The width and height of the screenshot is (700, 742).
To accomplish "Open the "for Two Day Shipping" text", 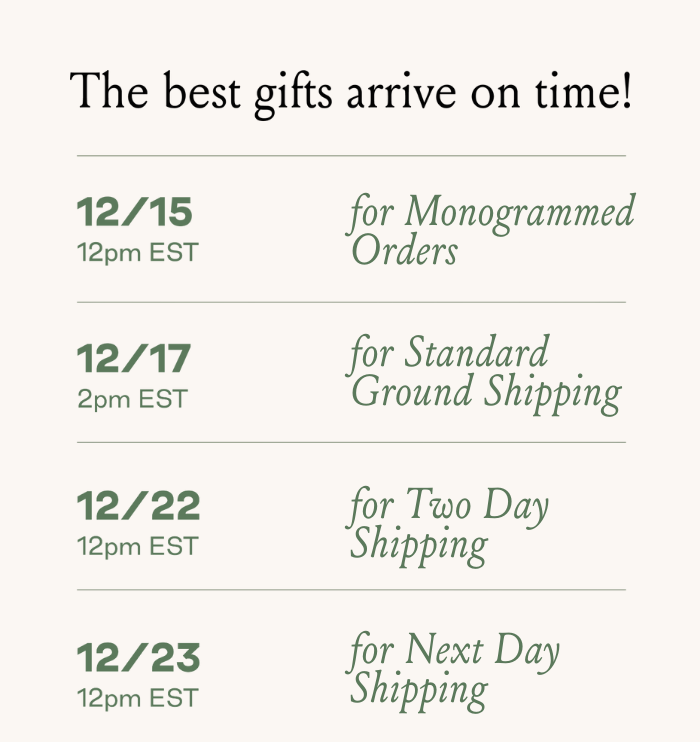I will coord(449,524).
